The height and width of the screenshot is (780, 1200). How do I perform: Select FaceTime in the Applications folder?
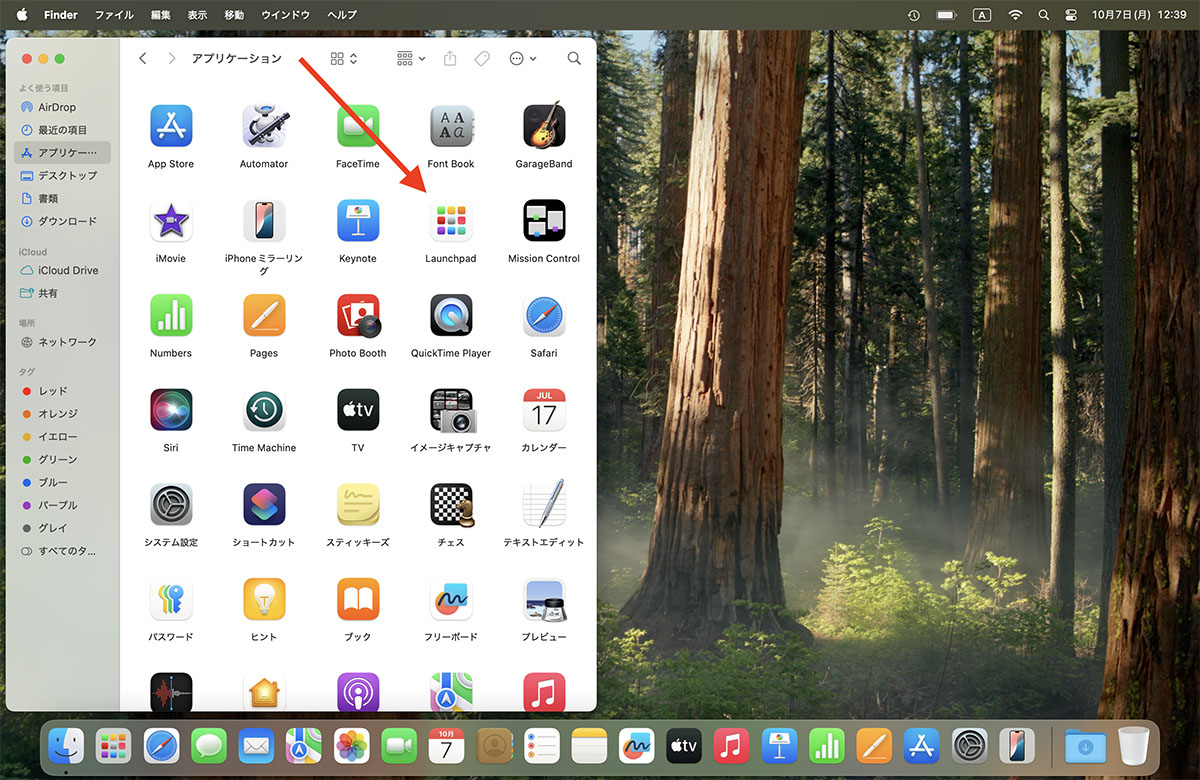(x=358, y=126)
